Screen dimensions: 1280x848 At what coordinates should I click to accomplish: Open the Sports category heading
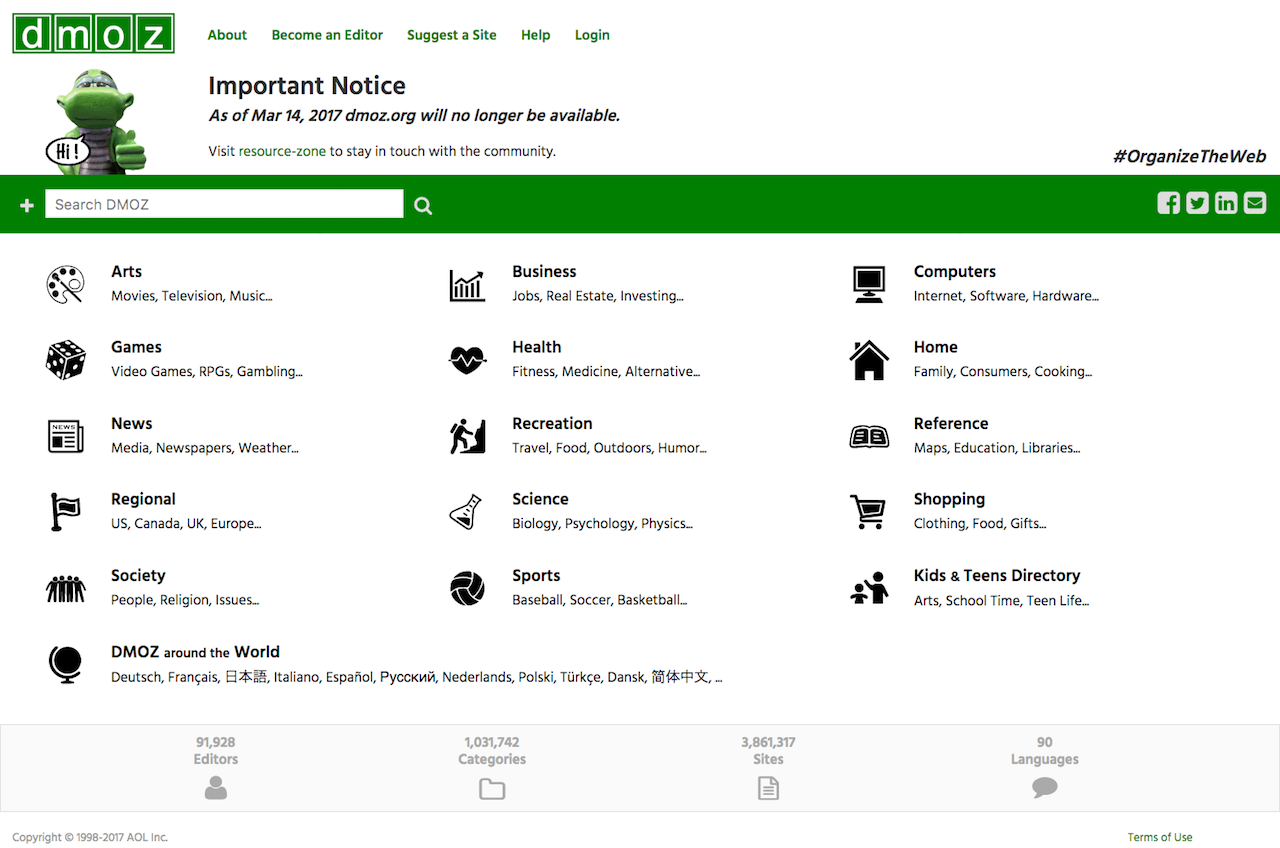[x=536, y=575]
